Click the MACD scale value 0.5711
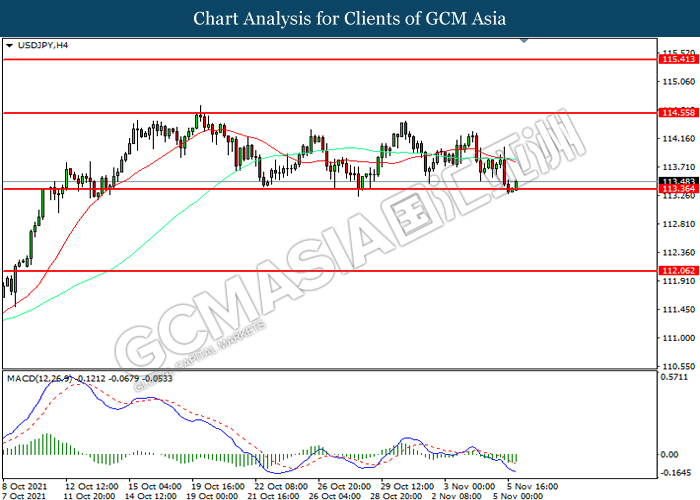The height and width of the screenshot is (500, 700). pos(674,378)
